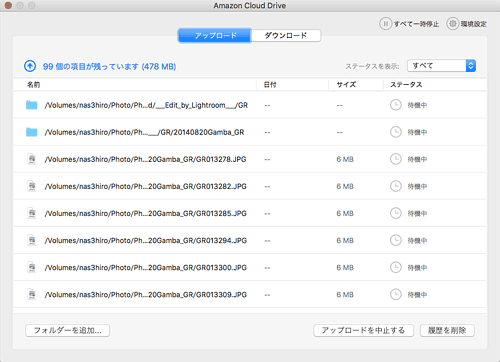Click waiting clock icon for GR013282.JPG
The image size is (500, 362).
click(396, 186)
